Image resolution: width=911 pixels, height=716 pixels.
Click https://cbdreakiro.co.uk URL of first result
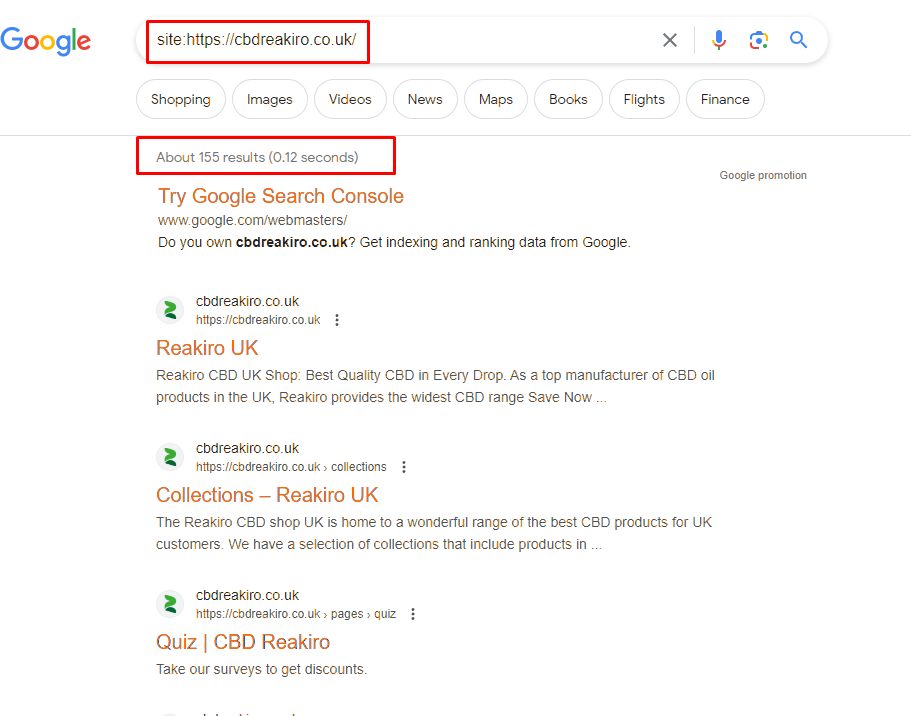pos(258,320)
